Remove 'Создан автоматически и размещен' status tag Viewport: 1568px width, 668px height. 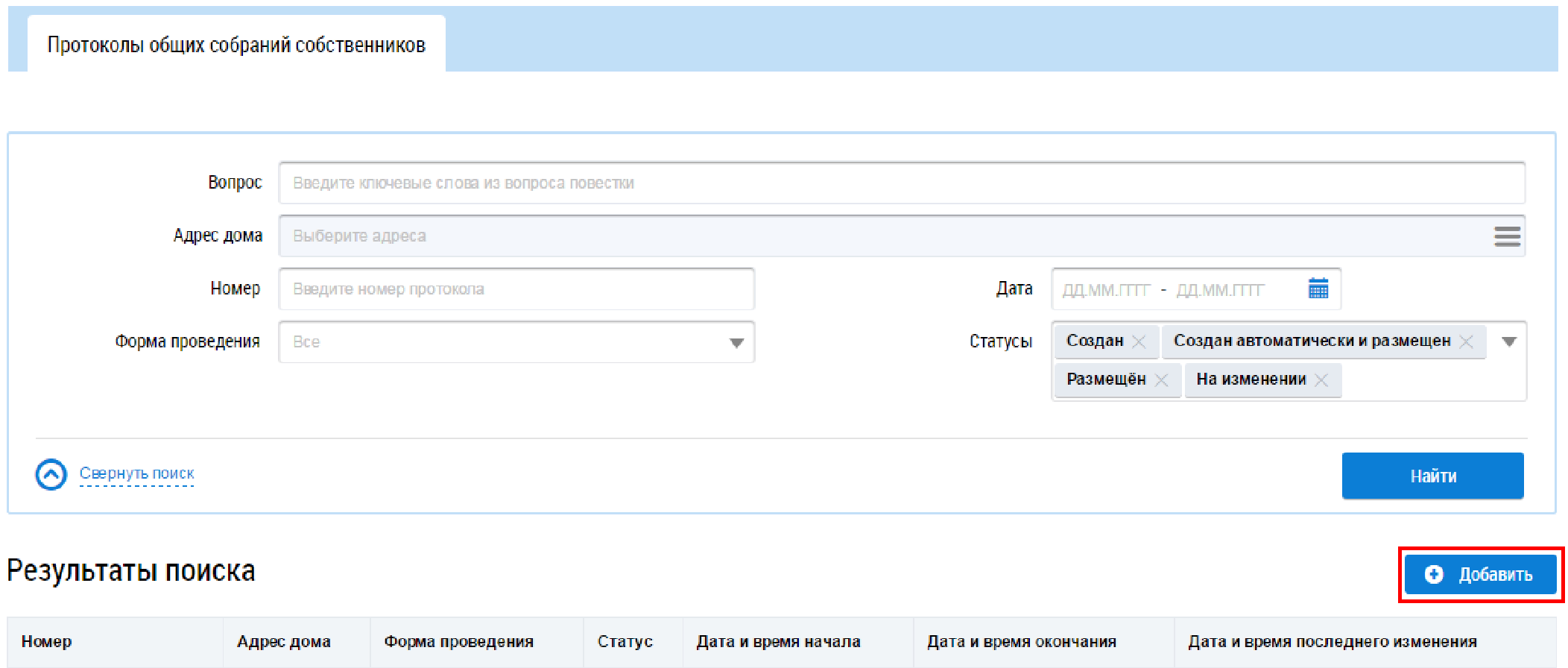[1466, 341]
